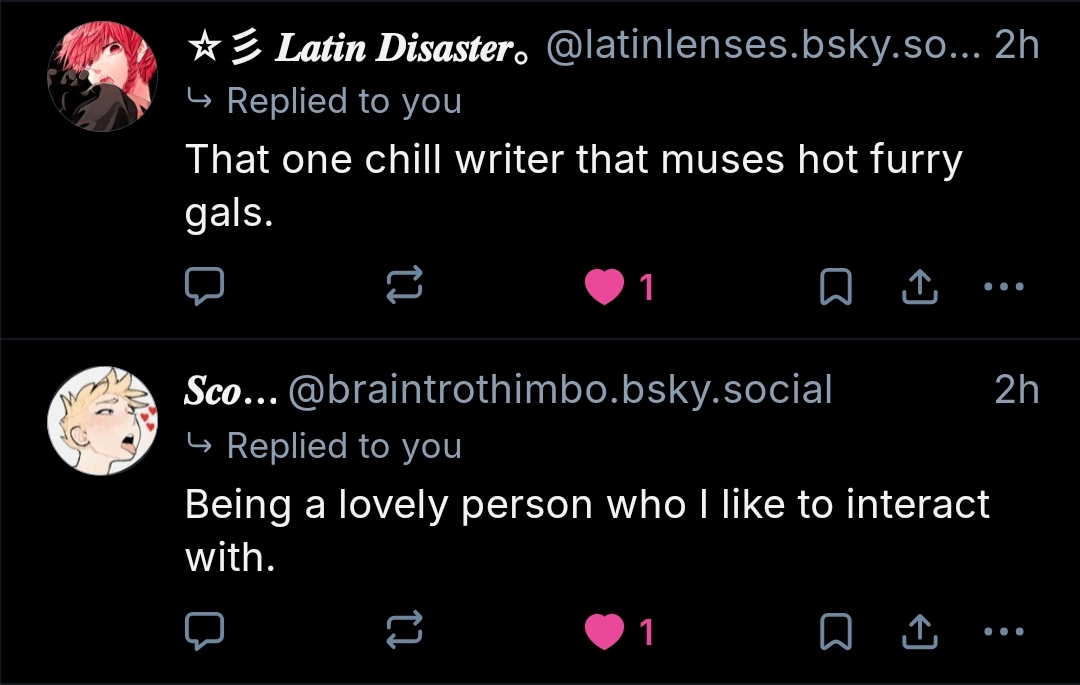This screenshot has height=685, width=1080.
Task: Open Latin Disaster's red-haired avatar
Action: [x=103, y=76]
